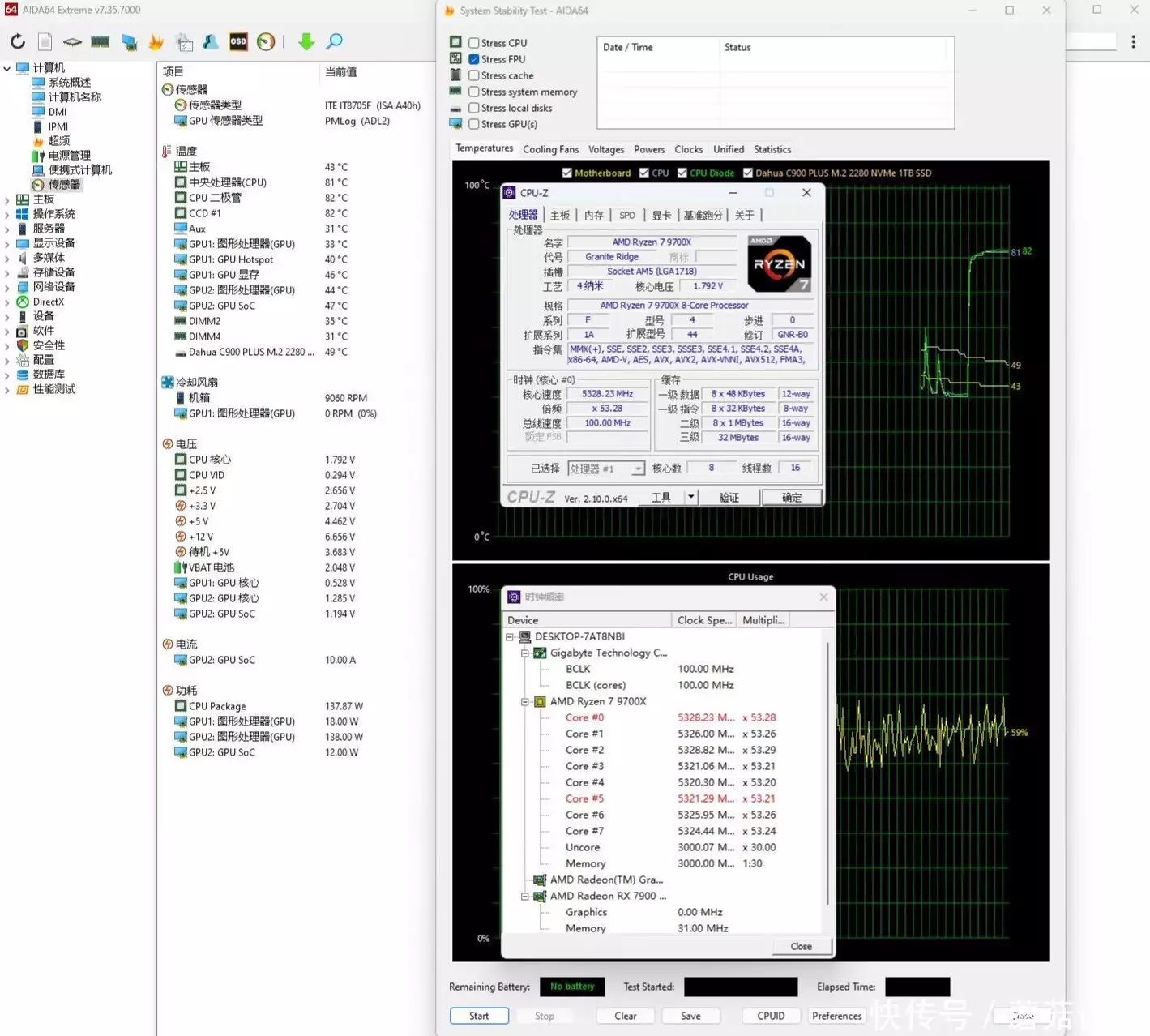Open Preferences in stability test window

[836, 1016]
